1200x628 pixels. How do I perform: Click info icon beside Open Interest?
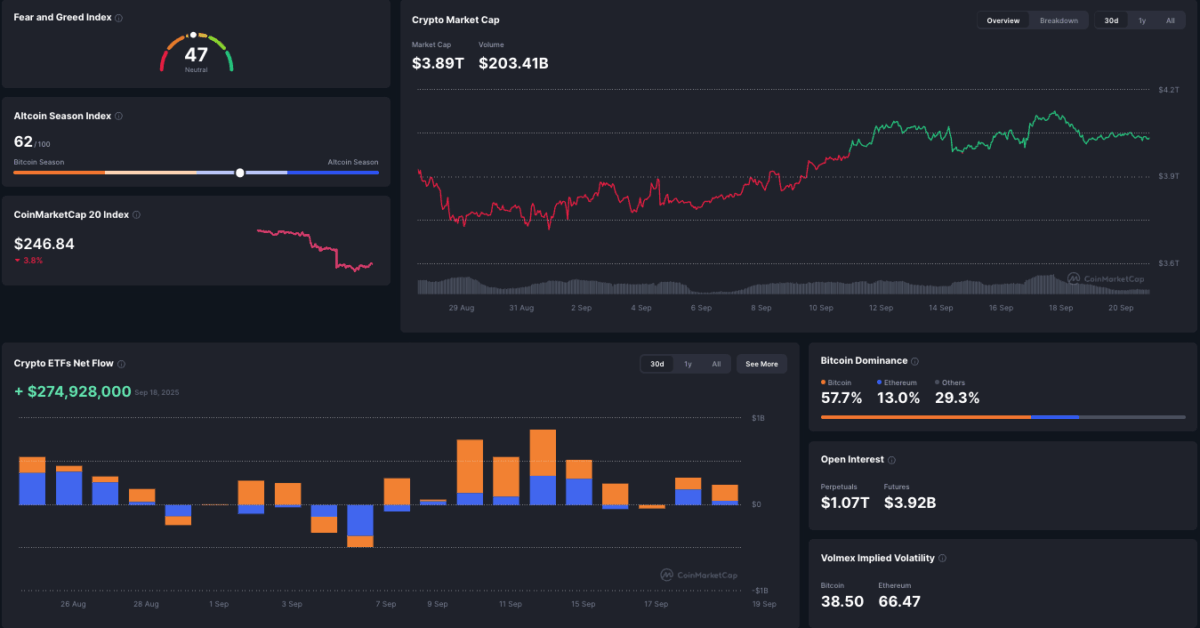click(x=892, y=460)
